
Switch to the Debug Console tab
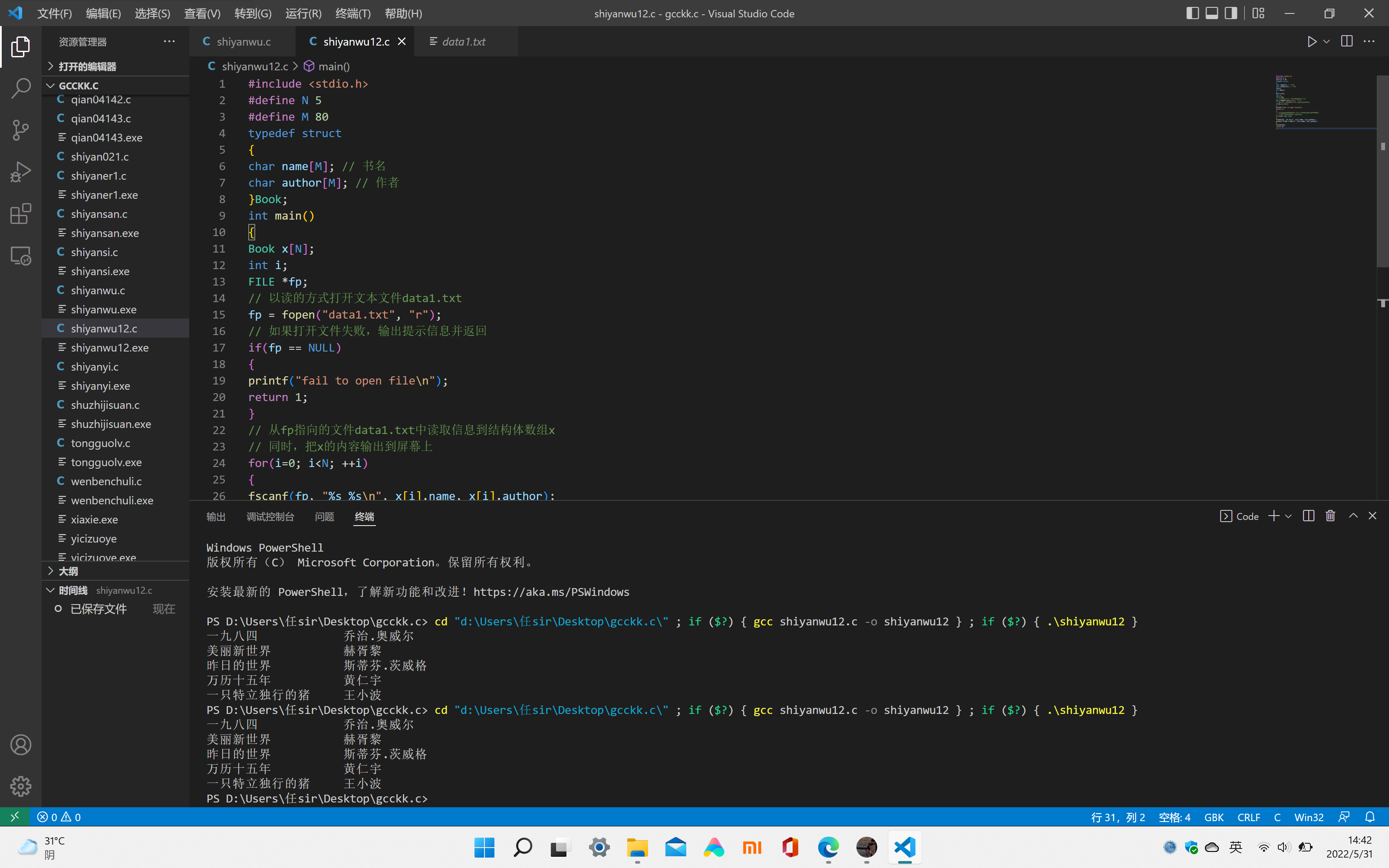(x=270, y=516)
